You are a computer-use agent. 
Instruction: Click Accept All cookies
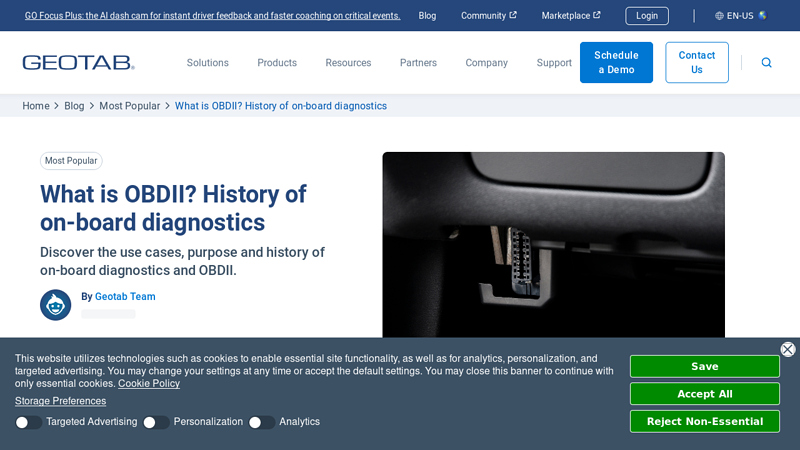pyautogui.click(x=705, y=394)
